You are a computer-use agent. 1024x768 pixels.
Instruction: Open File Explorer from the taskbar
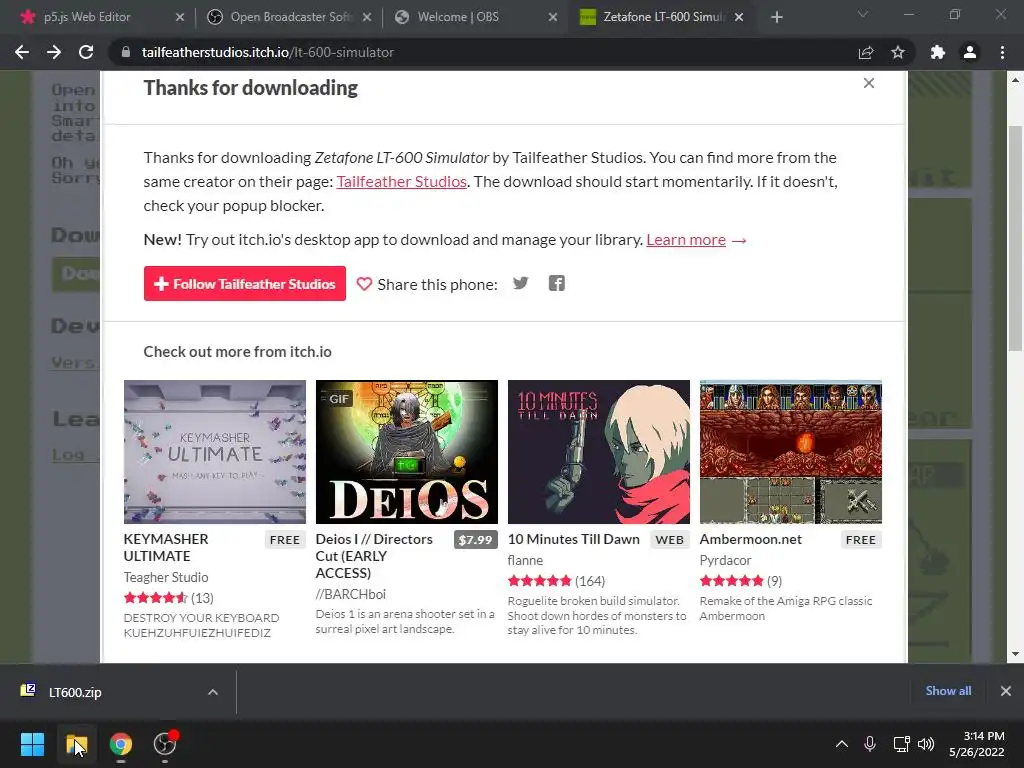coord(76,744)
